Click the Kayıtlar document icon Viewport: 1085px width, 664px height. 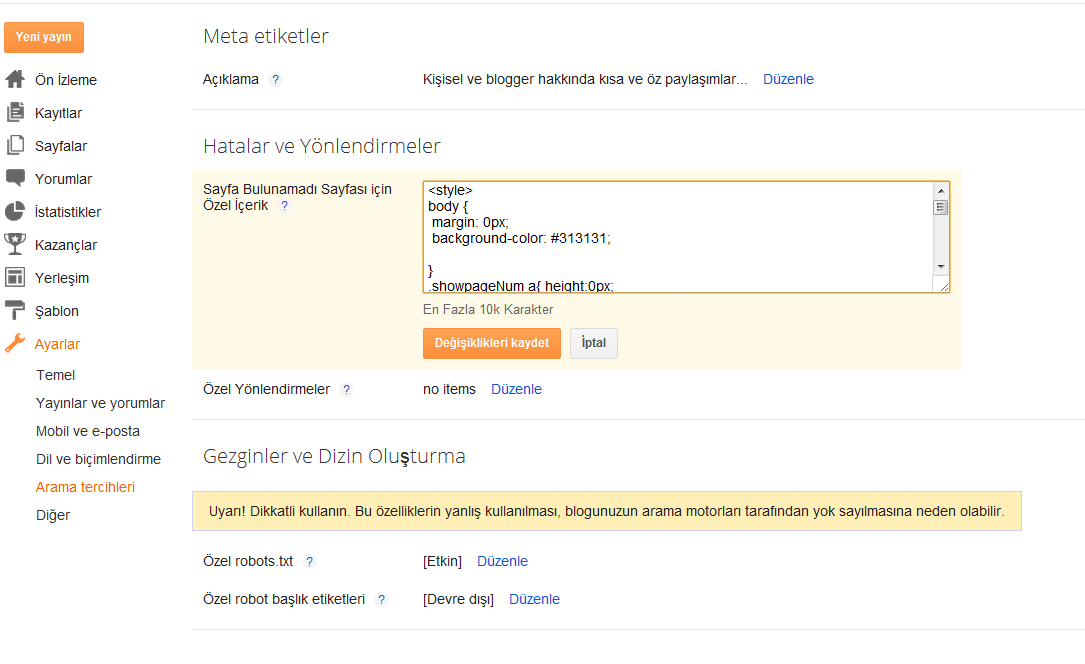[15, 113]
